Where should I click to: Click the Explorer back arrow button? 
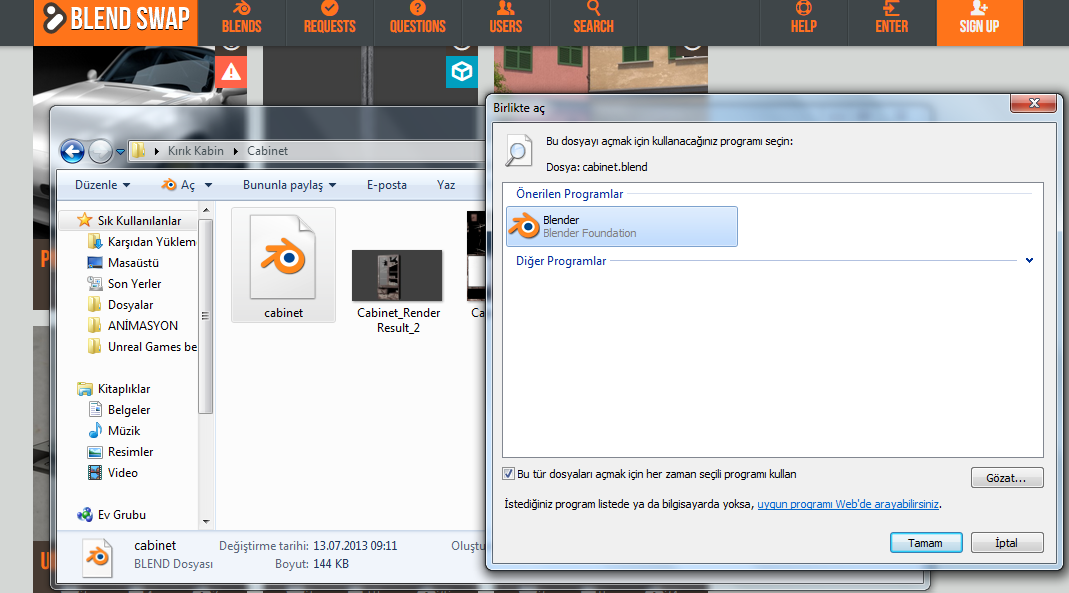tap(72, 151)
